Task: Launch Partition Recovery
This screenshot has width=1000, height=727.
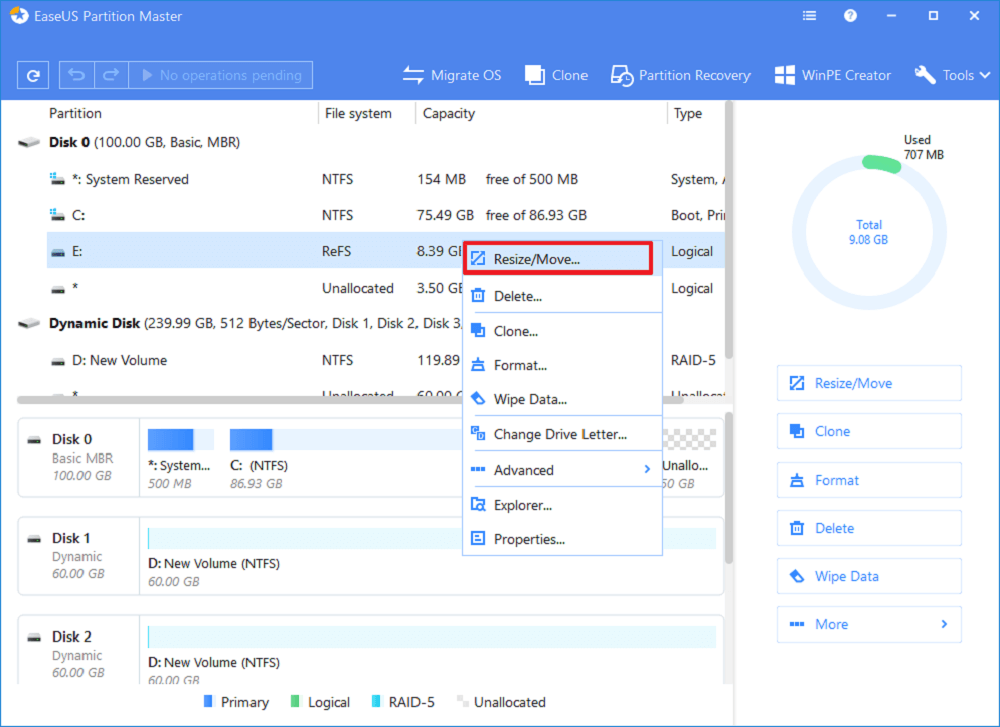Action: (x=680, y=75)
